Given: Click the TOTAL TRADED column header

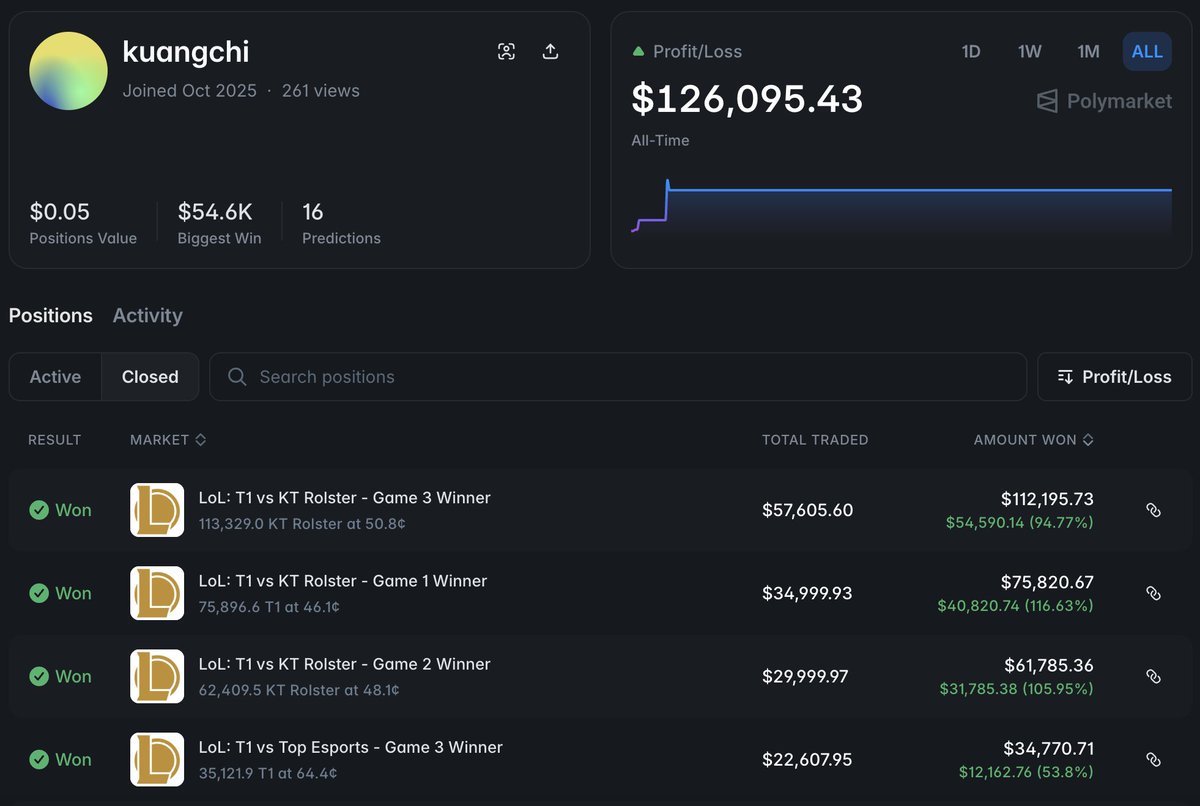Looking at the screenshot, I should pos(815,440).
